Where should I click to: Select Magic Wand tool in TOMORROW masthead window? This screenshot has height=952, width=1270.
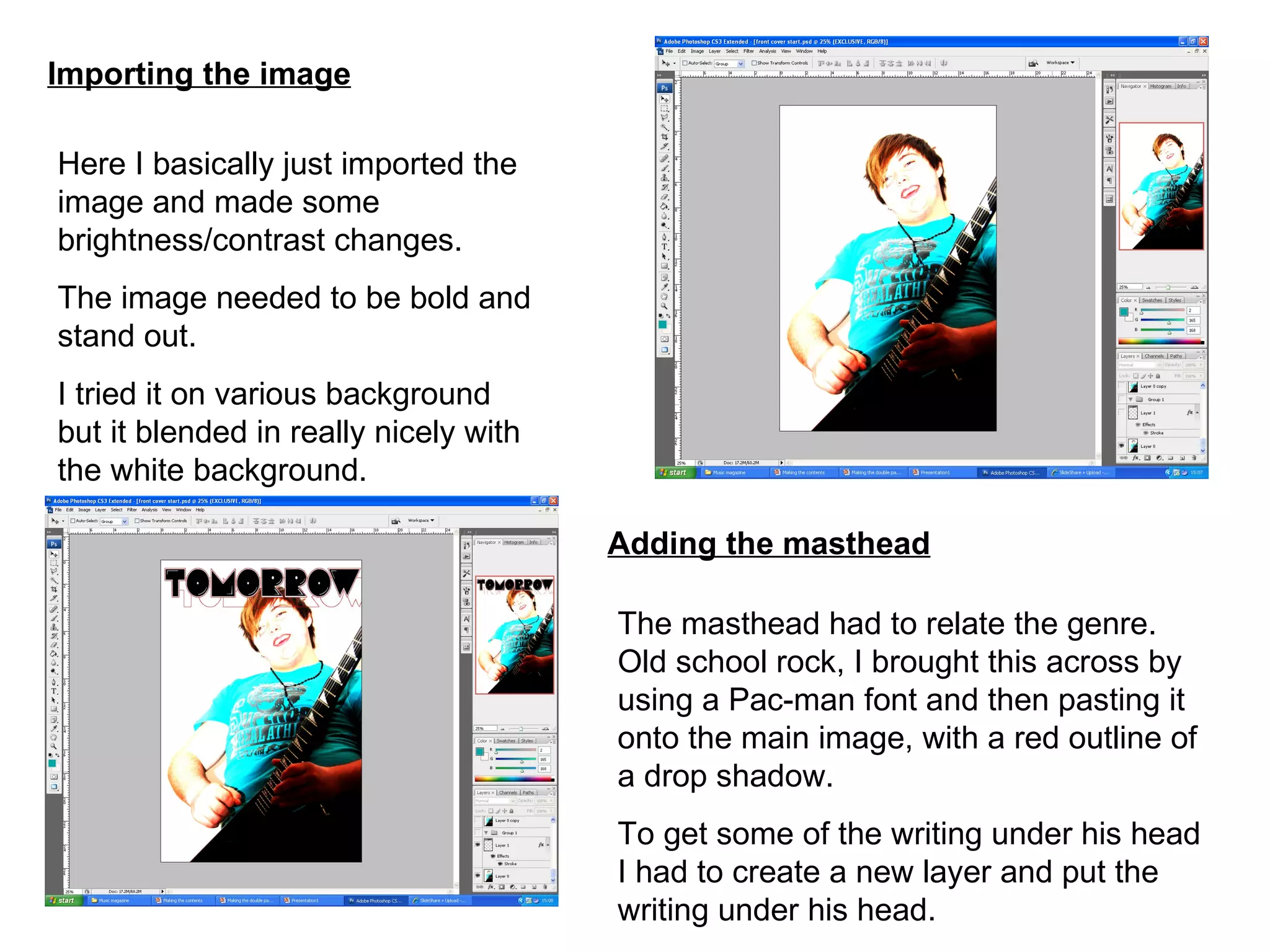pos(54,580)
